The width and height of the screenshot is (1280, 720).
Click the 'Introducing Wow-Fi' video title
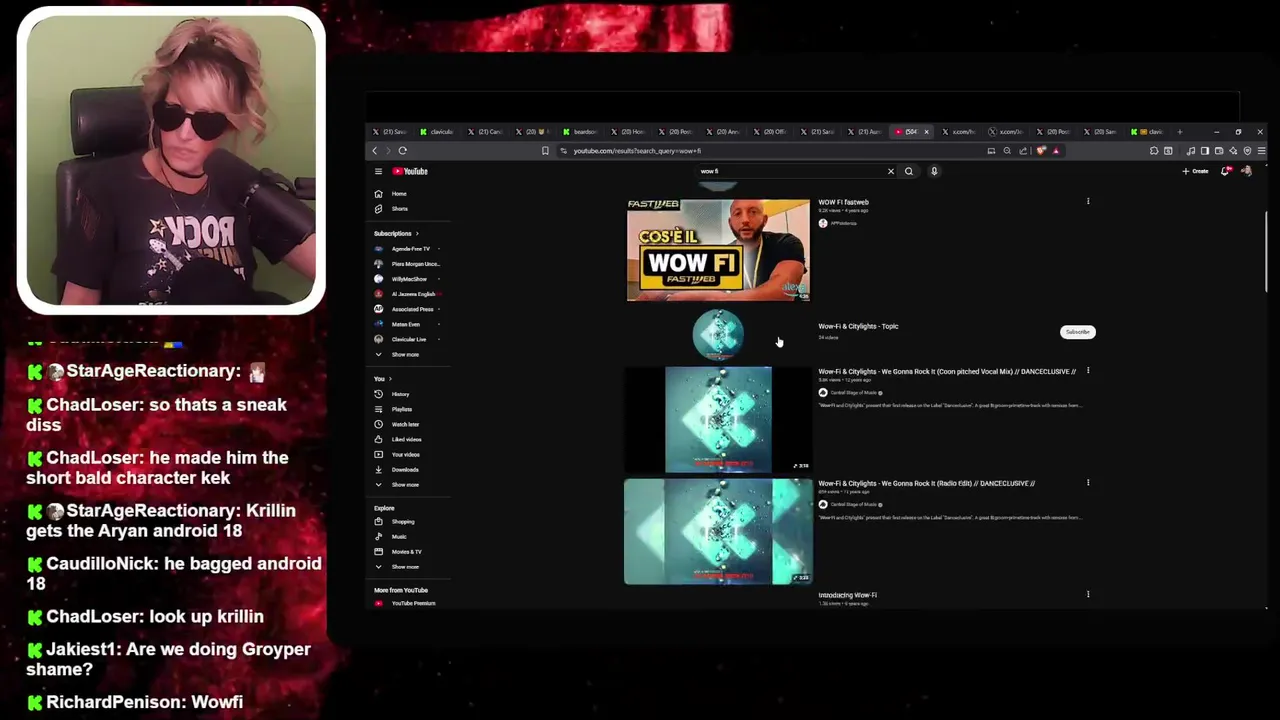click(x=847, y=595)
